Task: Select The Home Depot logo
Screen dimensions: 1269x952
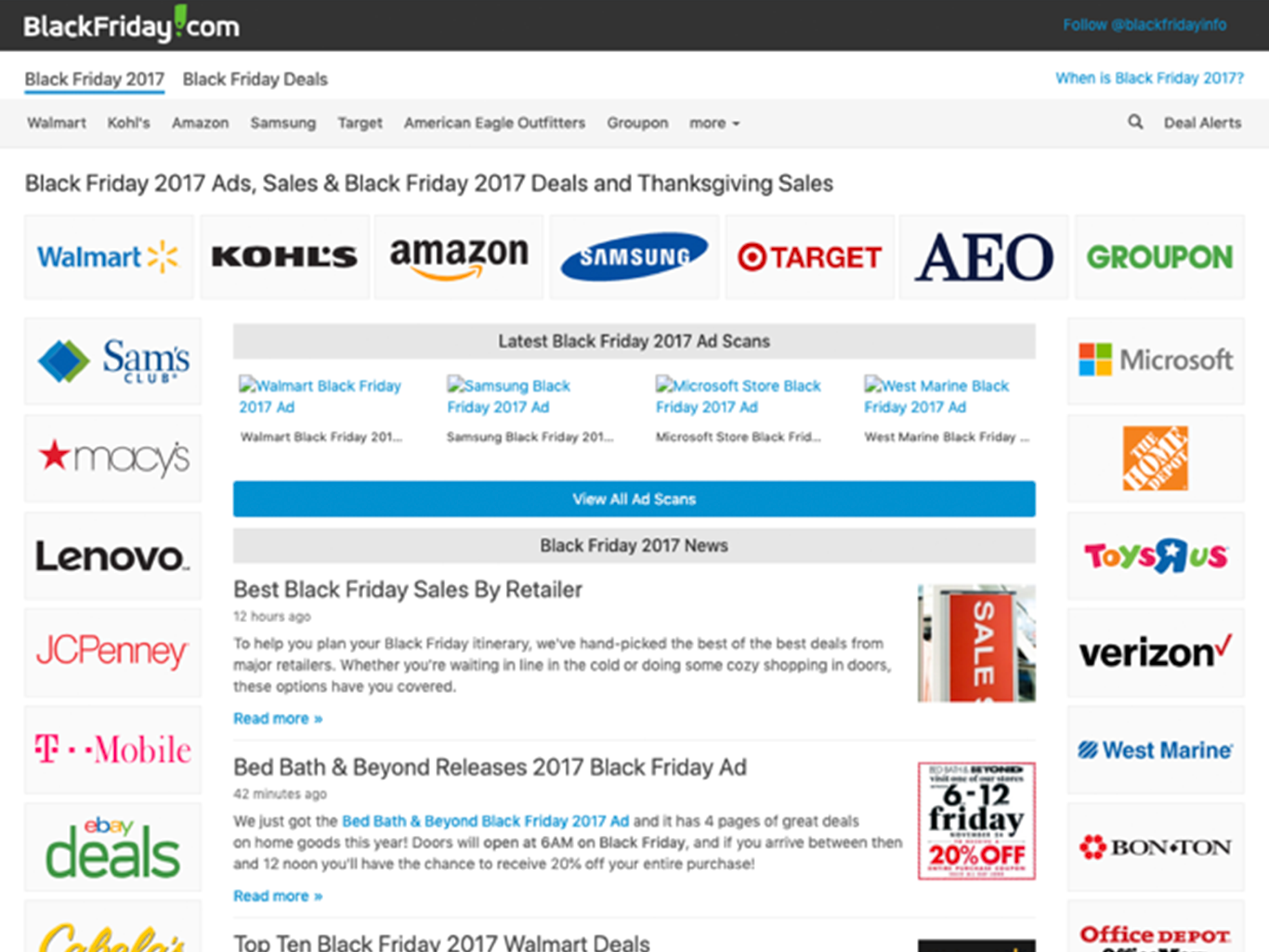Action: coord(1156,458)
